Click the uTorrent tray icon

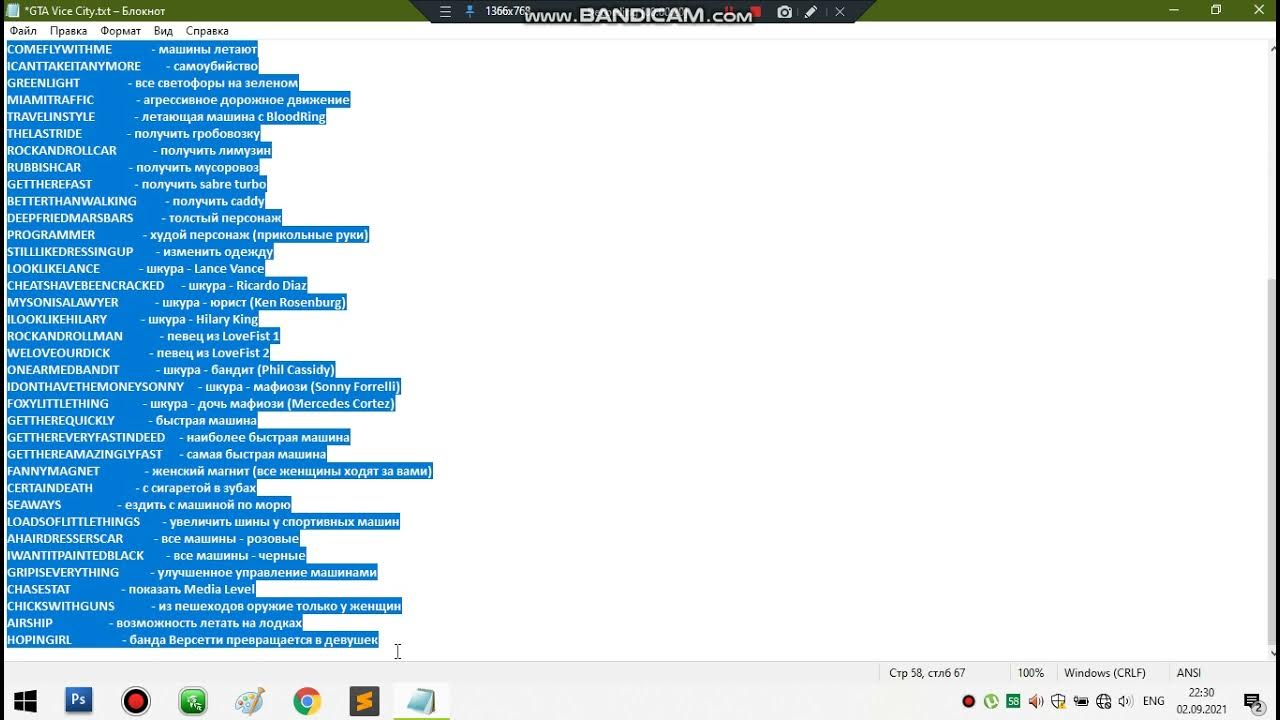(991, 701)
